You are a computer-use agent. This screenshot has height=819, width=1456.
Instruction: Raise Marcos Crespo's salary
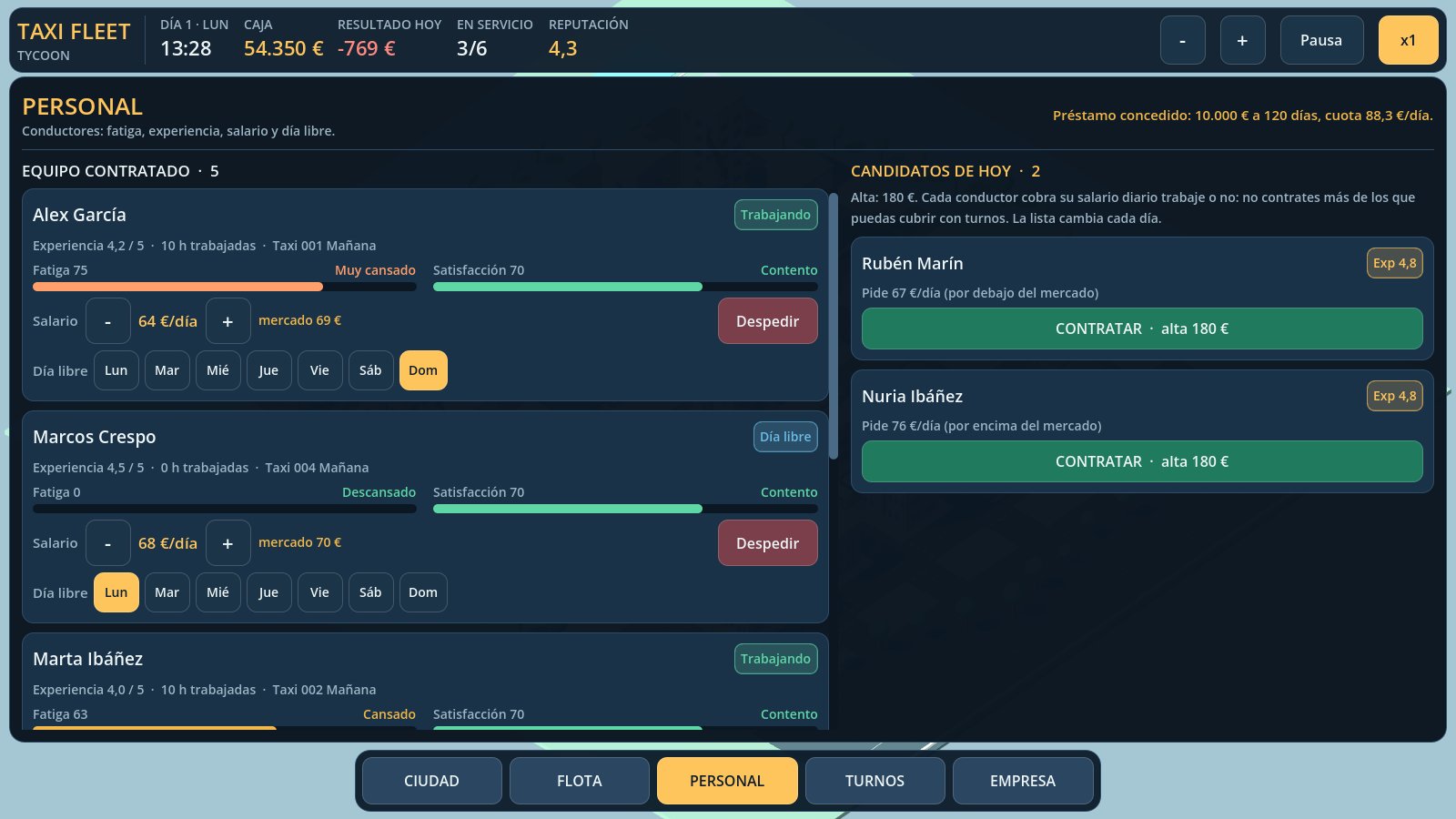(x=227, y=543)
